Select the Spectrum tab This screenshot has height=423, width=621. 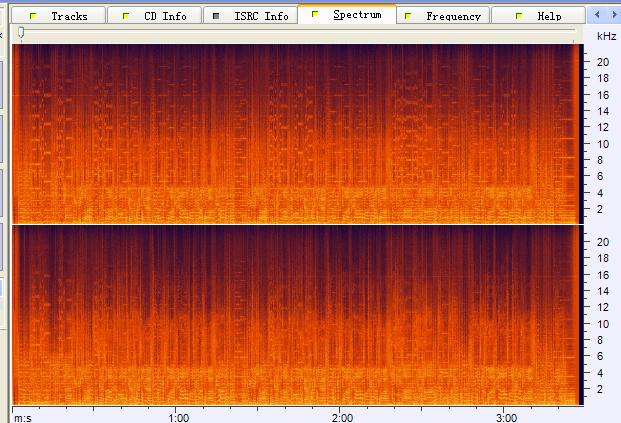[347, 14]
